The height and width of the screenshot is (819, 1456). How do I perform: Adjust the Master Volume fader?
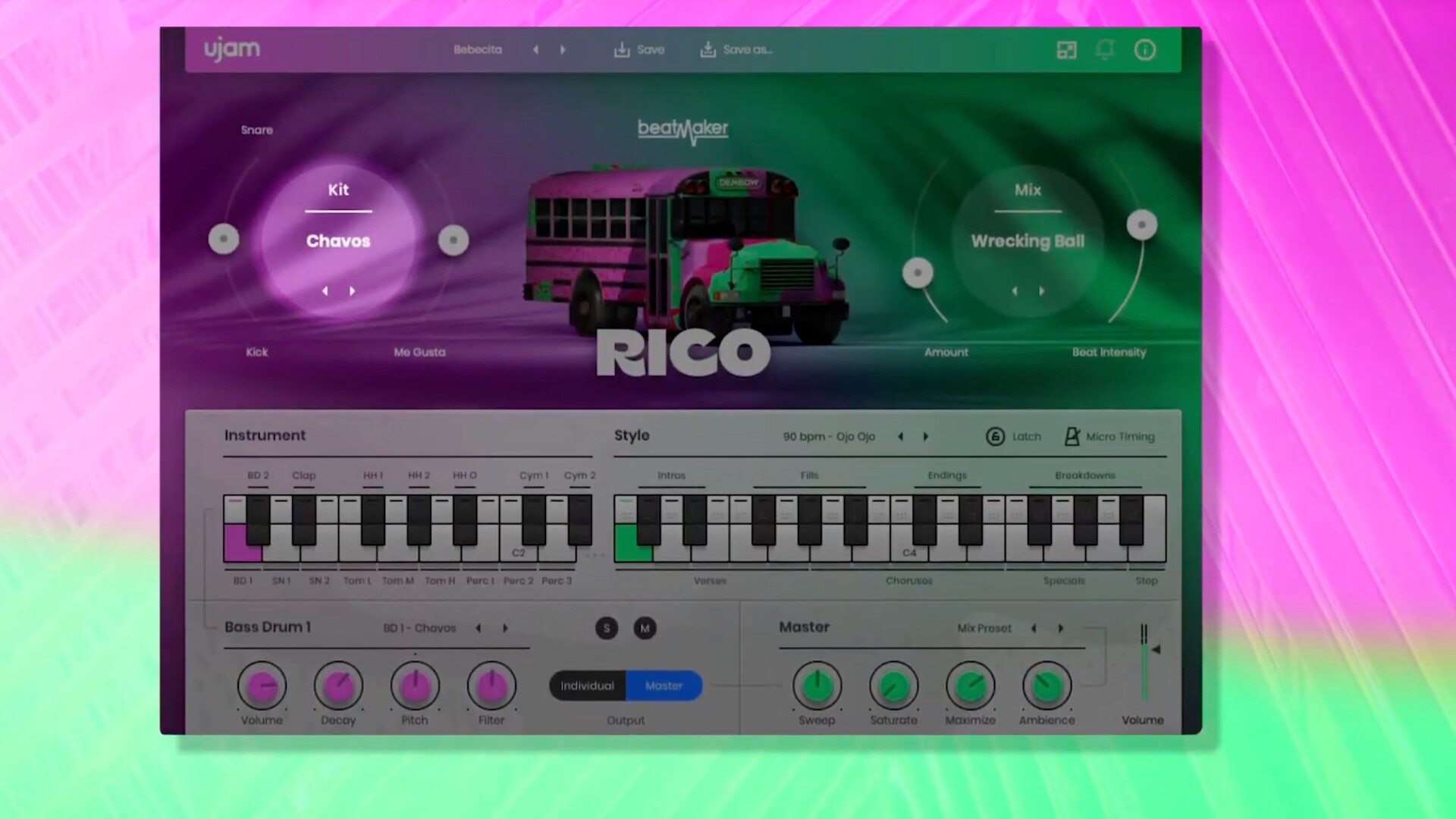pos(1154,649)
